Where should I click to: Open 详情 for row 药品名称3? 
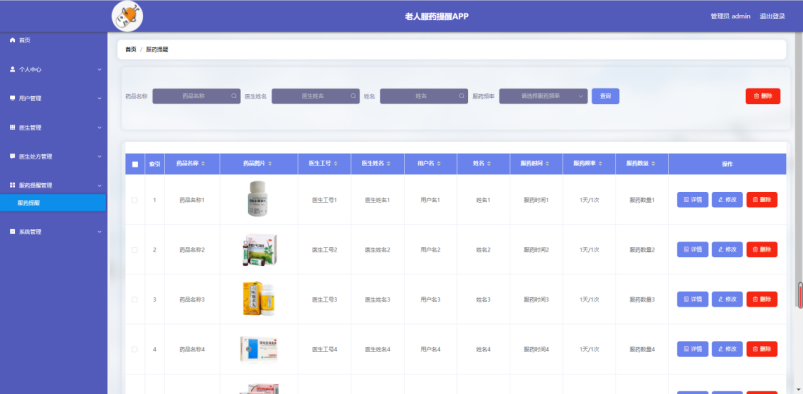[x=692, y=299]
